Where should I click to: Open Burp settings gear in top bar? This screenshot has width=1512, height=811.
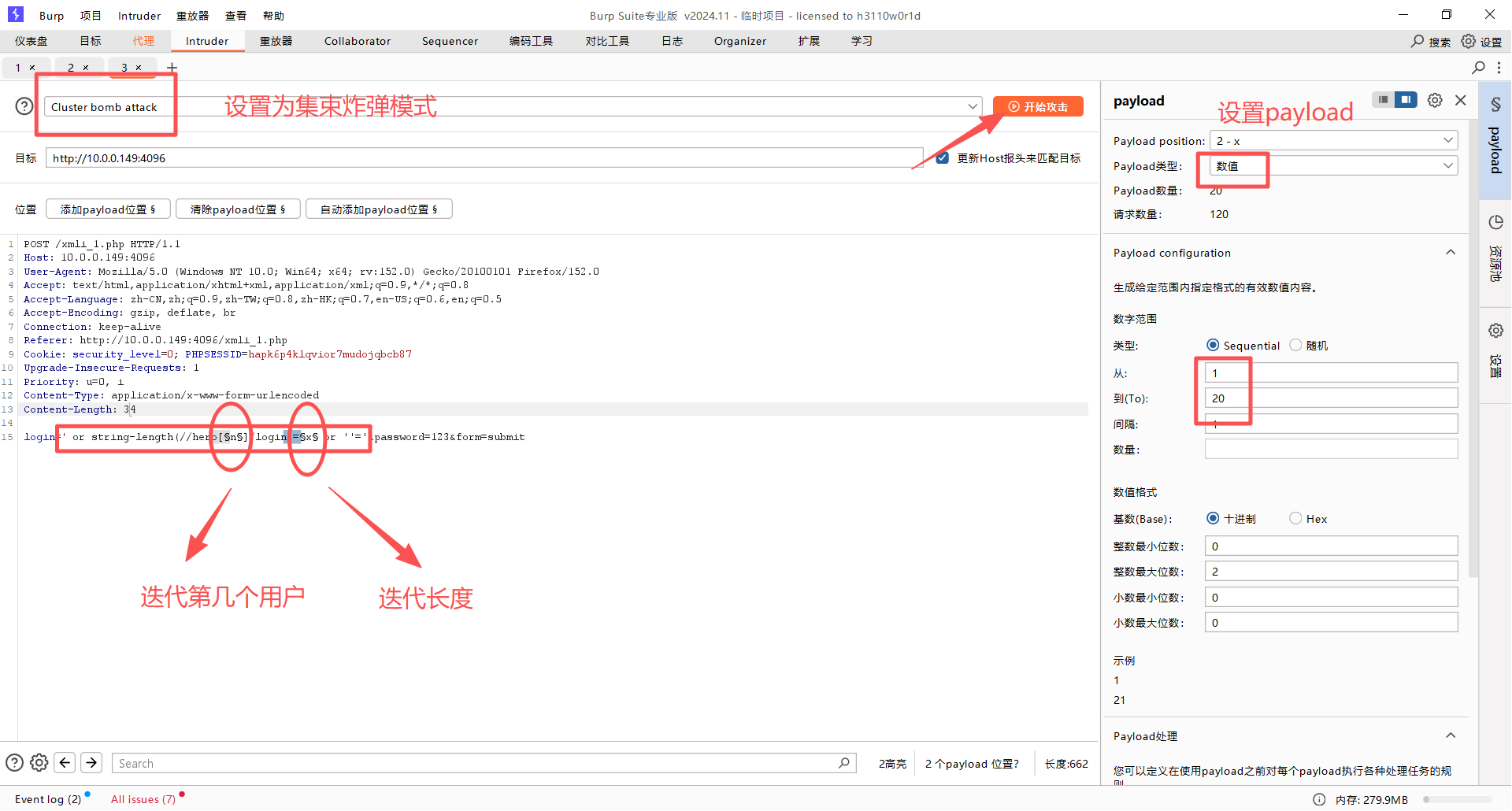pos(1469,41)
